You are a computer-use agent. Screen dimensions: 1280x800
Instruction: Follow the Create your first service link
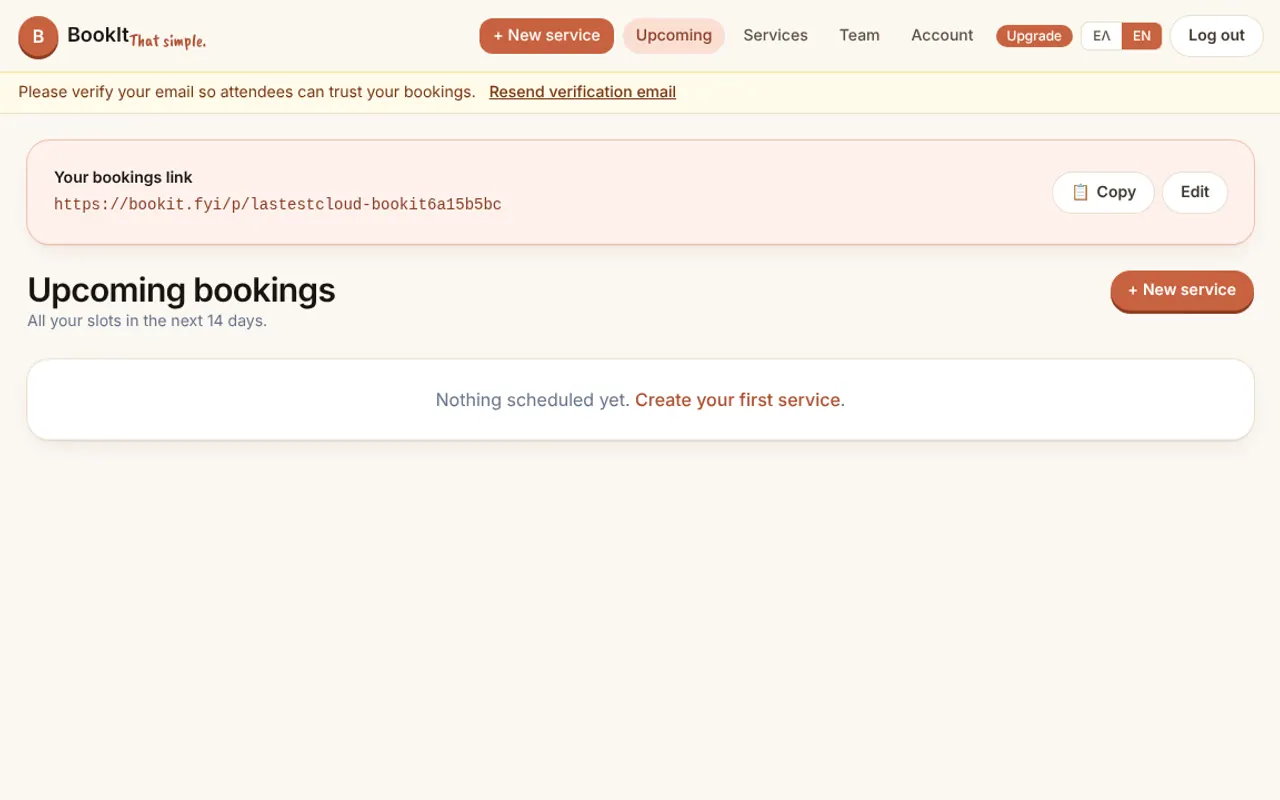[740, 400]
